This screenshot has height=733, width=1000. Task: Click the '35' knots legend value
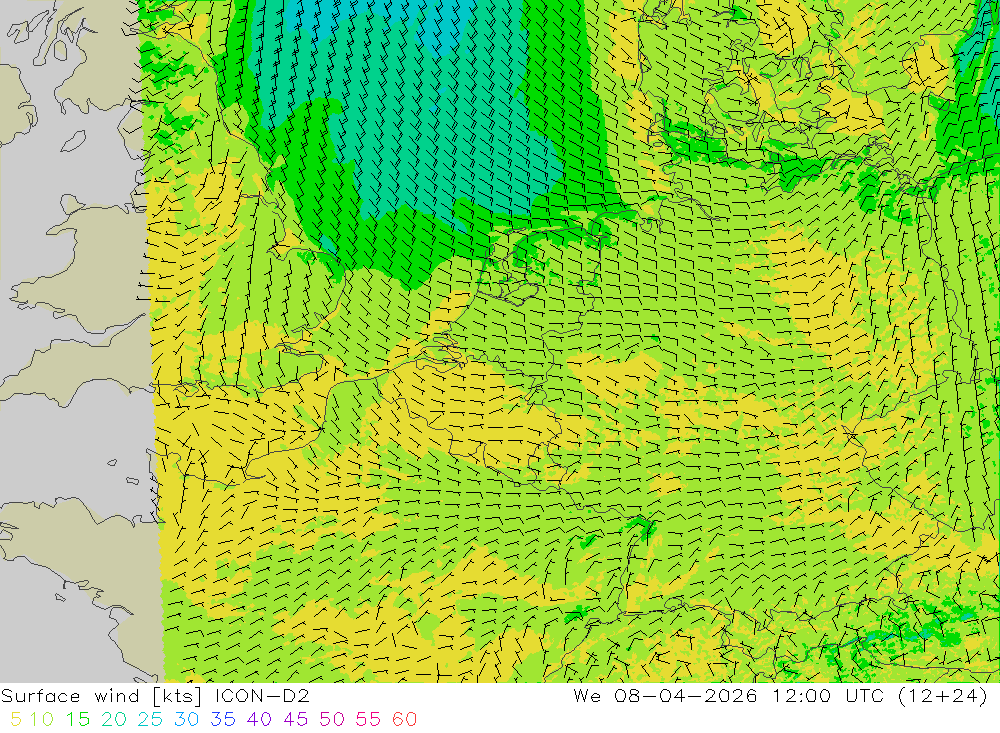pyautogui.click(x=223, y=720)
